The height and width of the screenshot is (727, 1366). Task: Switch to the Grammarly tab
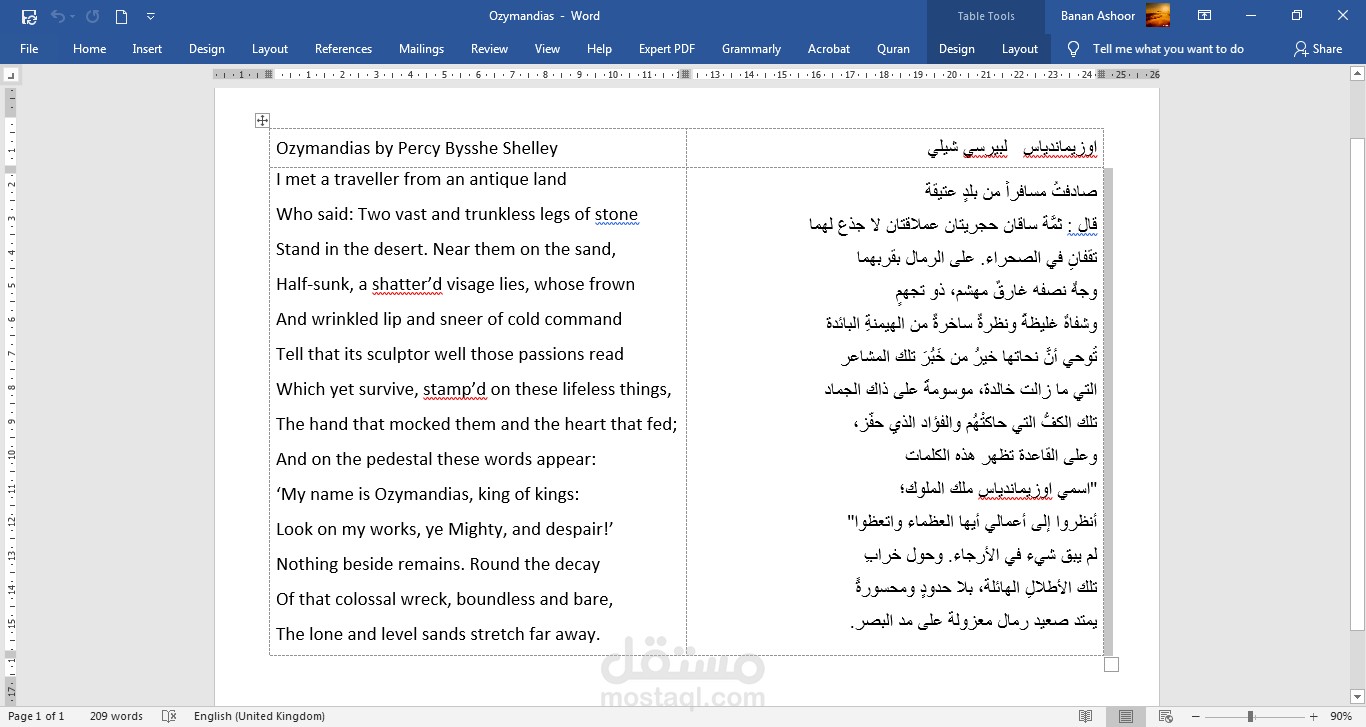(x=751, y=48)
